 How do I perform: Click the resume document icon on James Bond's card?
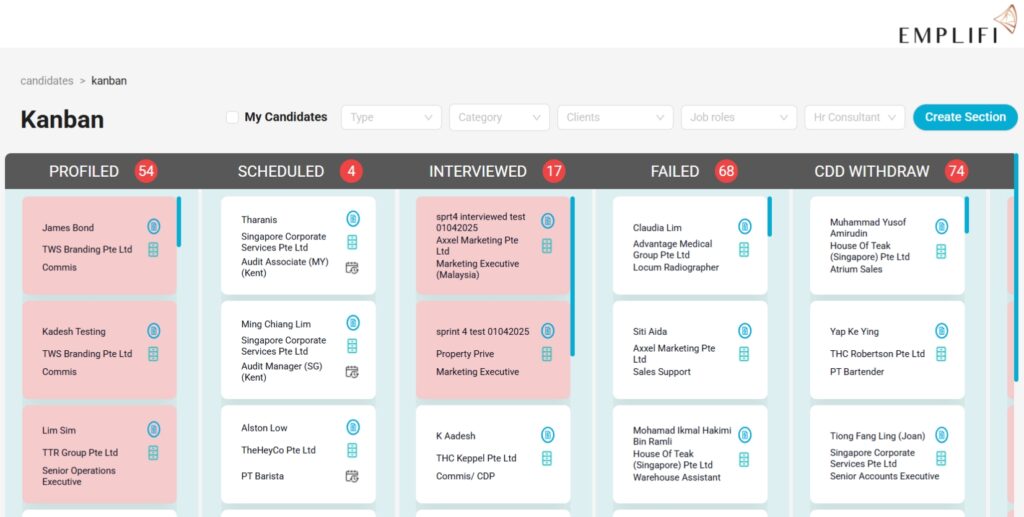click(x=153, y=227)
